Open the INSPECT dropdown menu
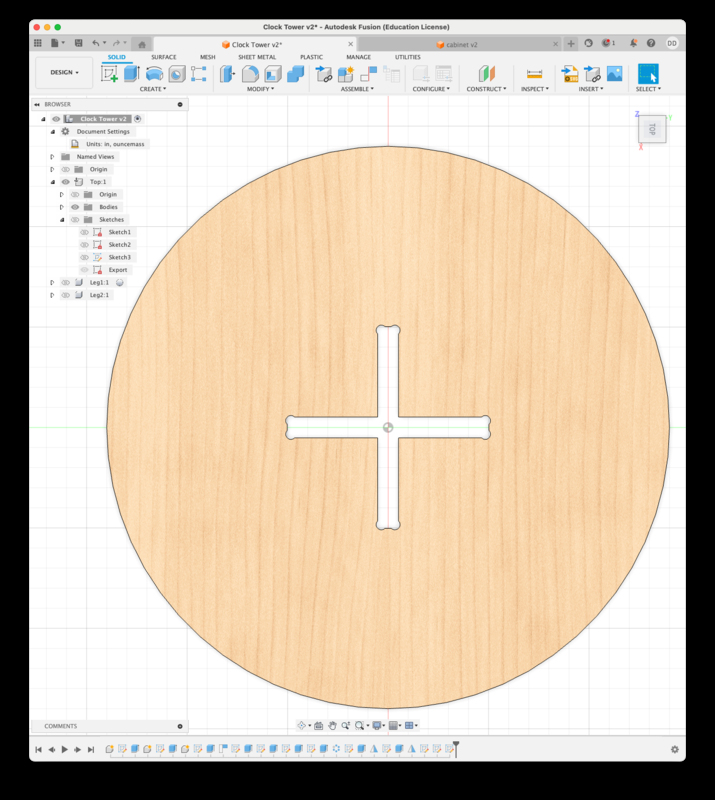Image resolution: width=715 pixels, height=800 pixels. click(x=535, y=89)
